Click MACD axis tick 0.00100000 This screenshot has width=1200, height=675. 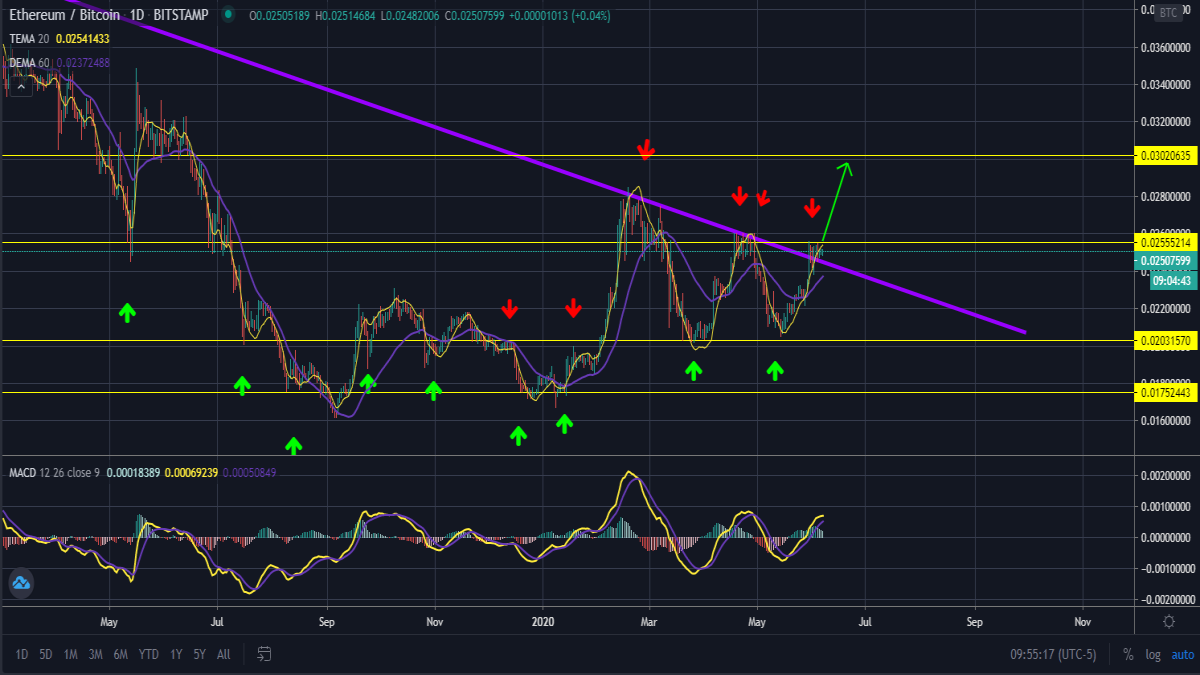[x=1168, y=507]
